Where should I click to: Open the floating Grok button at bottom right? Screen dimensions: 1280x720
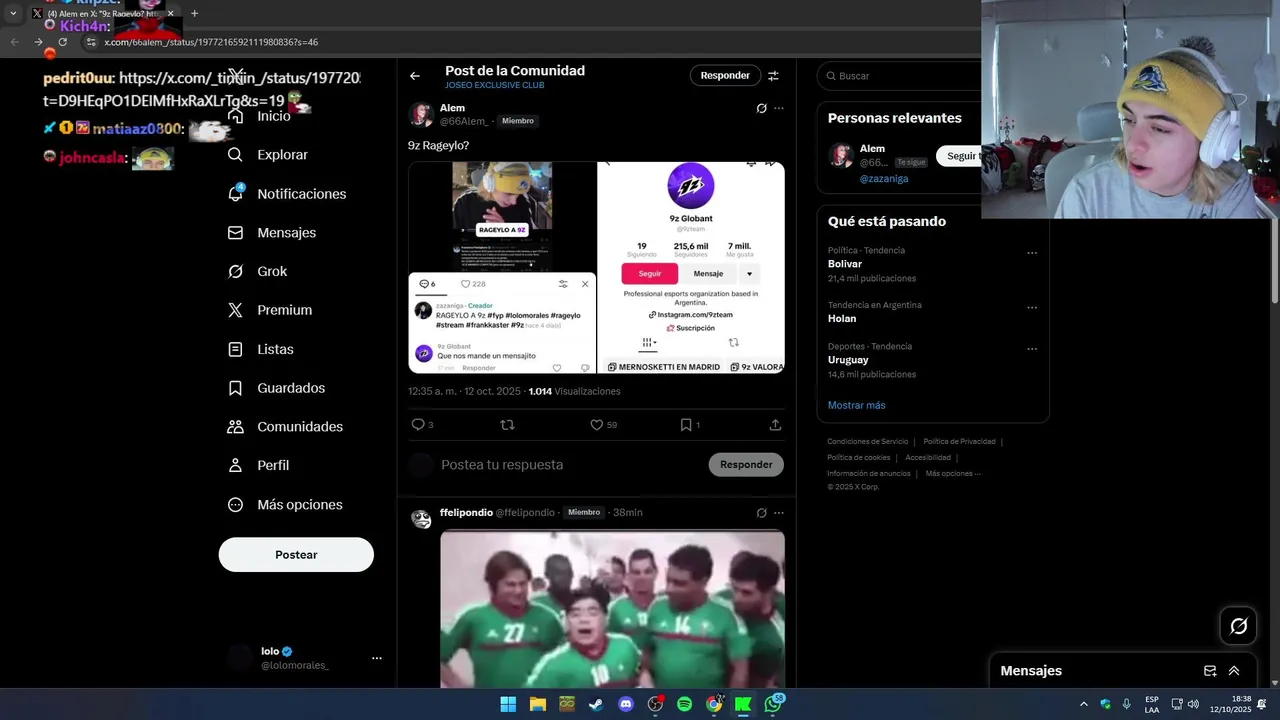point(1238,626)
